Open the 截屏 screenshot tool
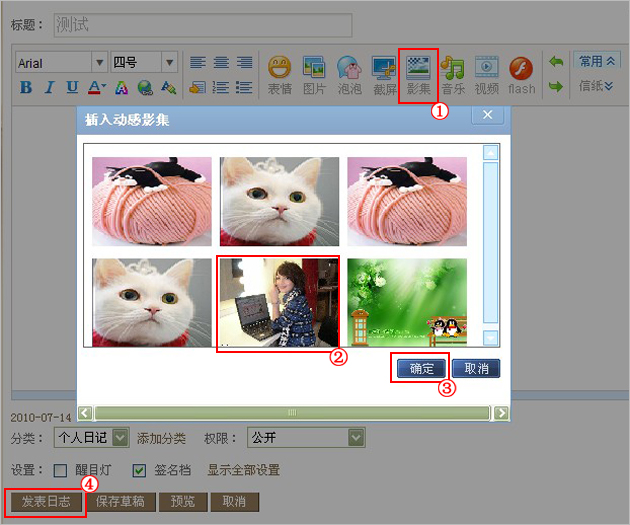The image size is (630, 525). (385, 76)
